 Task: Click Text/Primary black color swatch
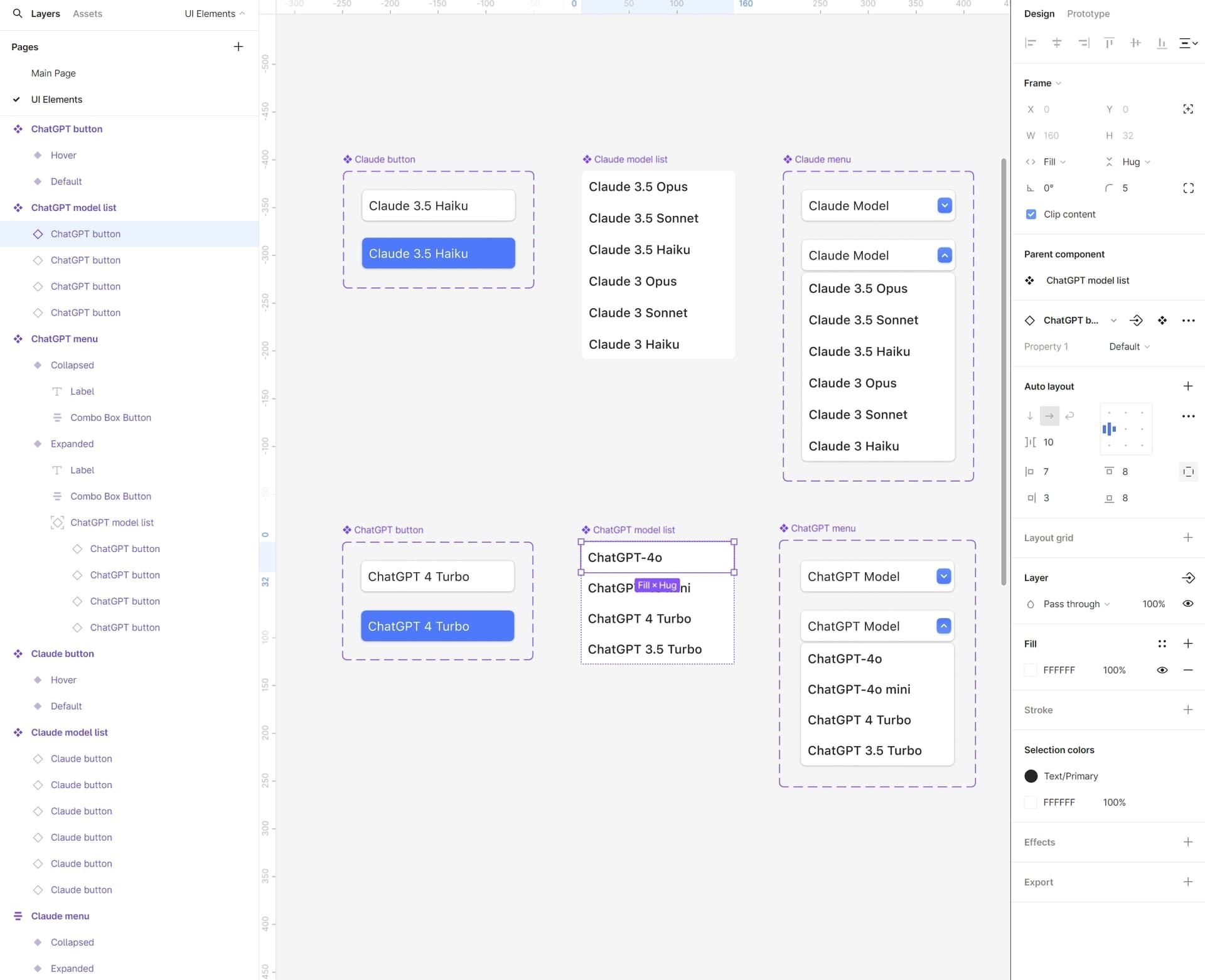[1031, 776]
